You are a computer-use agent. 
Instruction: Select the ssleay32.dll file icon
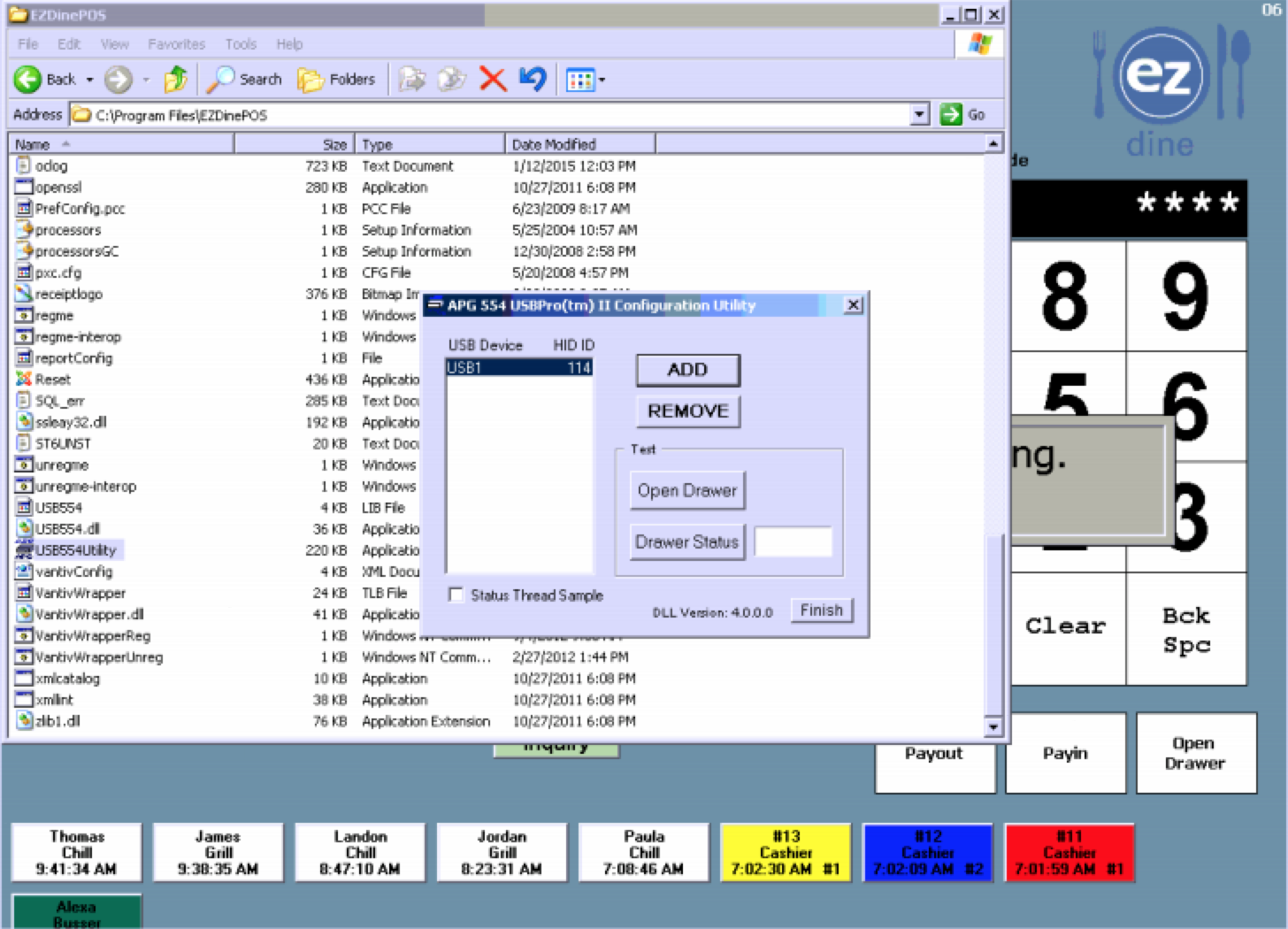24,422
